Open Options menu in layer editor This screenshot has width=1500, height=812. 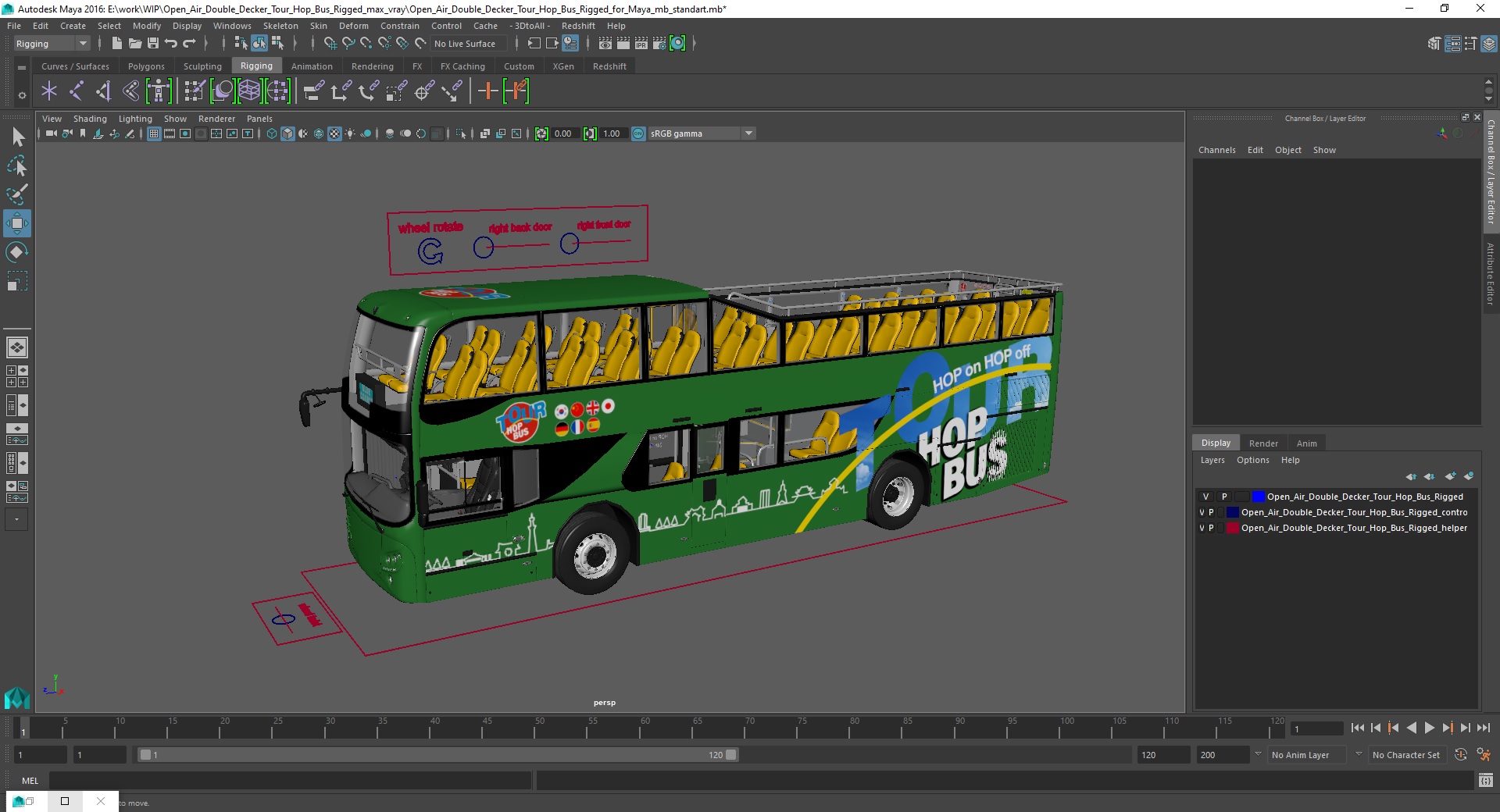click(1252, 460)
